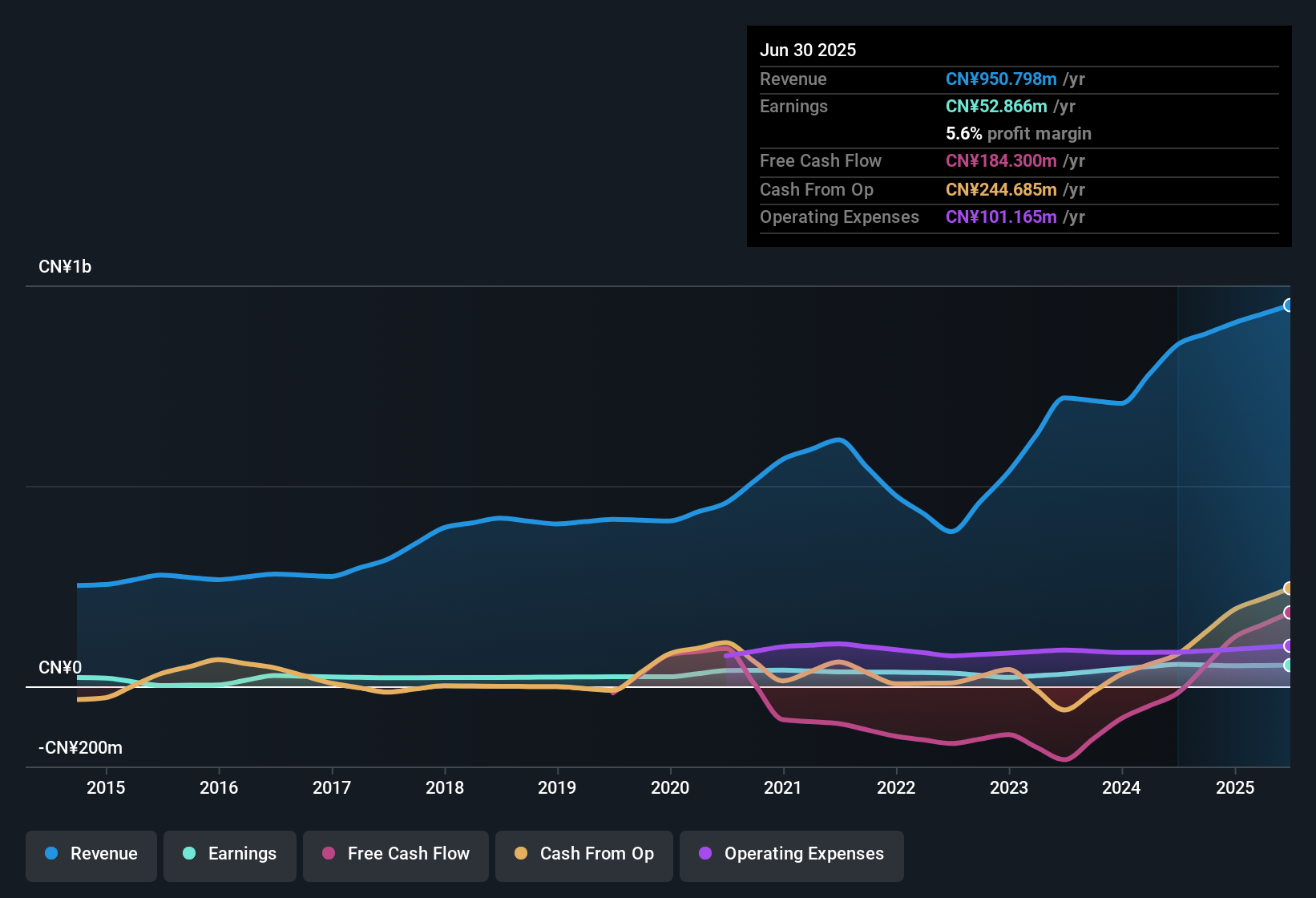1316x898 pixels.
Task: Click the CN¥1b y-axis label
Action: click(65, 266)
